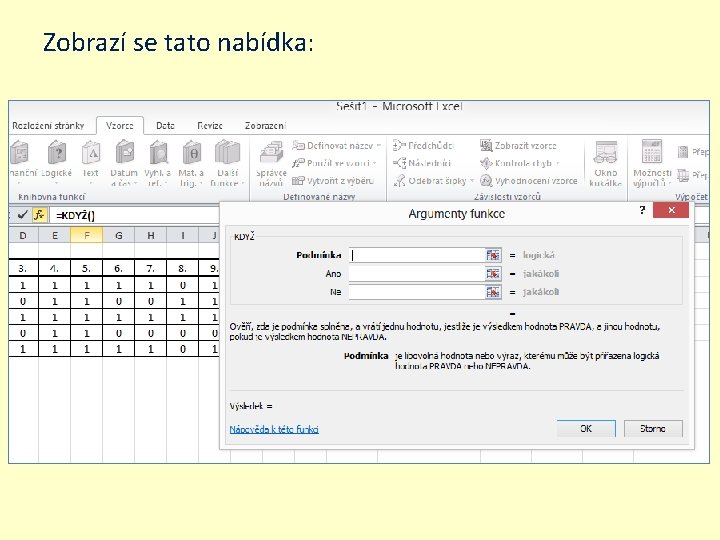Select the cell containing 5.
This screenshot has height=540, width=720.
click(86, 268)
